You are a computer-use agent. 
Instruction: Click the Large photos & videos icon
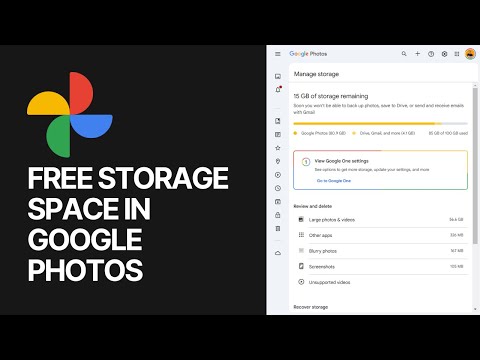(301, 219)
